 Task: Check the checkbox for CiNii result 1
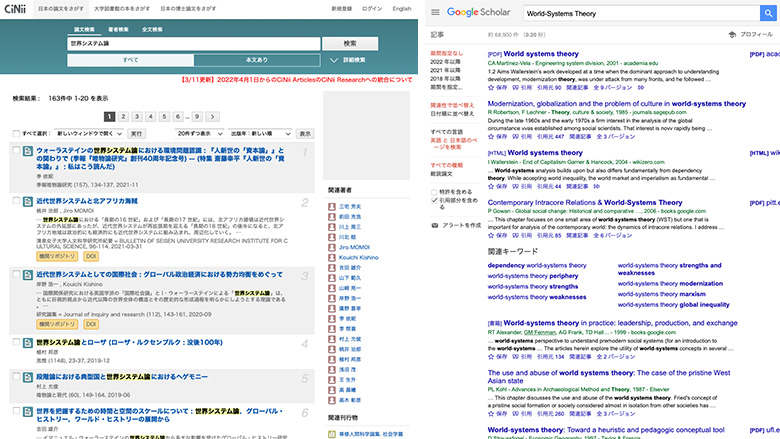(x=16, y=150)
